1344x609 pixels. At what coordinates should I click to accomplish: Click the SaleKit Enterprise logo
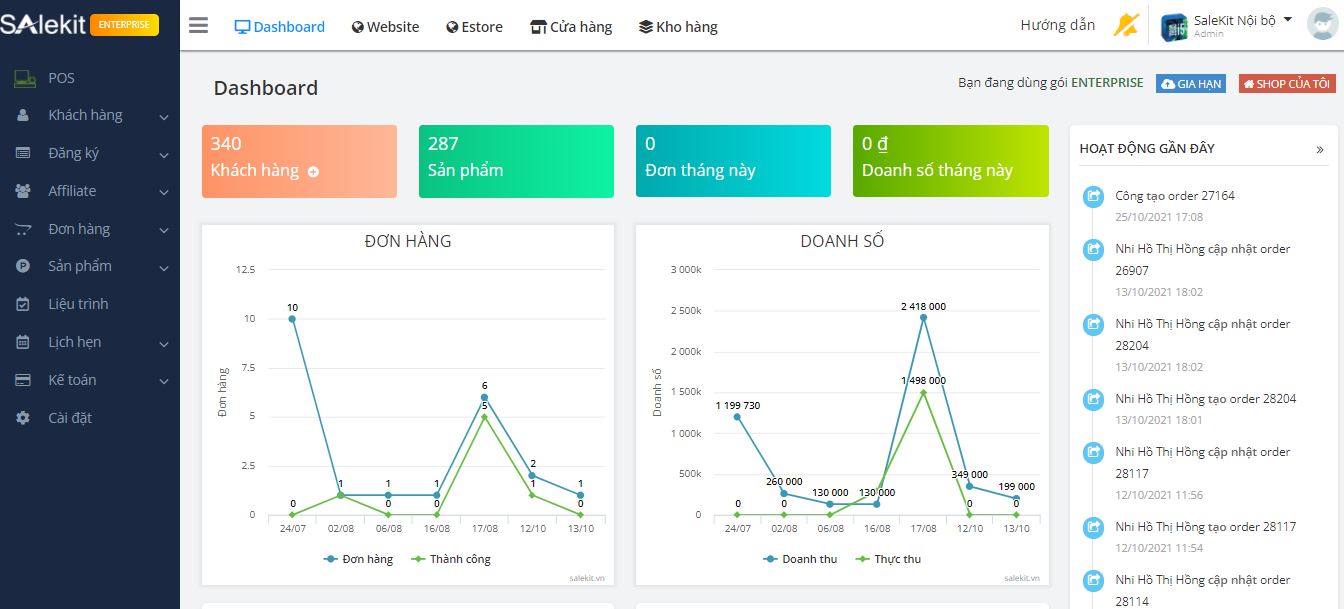pos(80,25)
